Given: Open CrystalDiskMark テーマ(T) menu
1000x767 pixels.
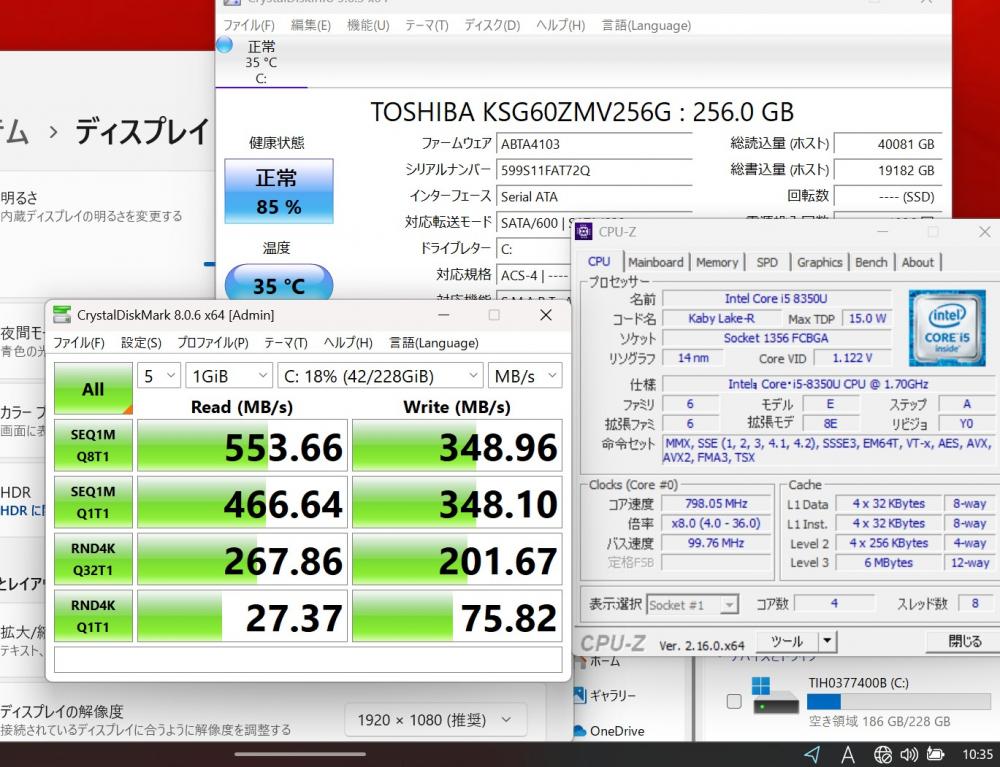Looking at the screenshot, I should coord(286,343).
